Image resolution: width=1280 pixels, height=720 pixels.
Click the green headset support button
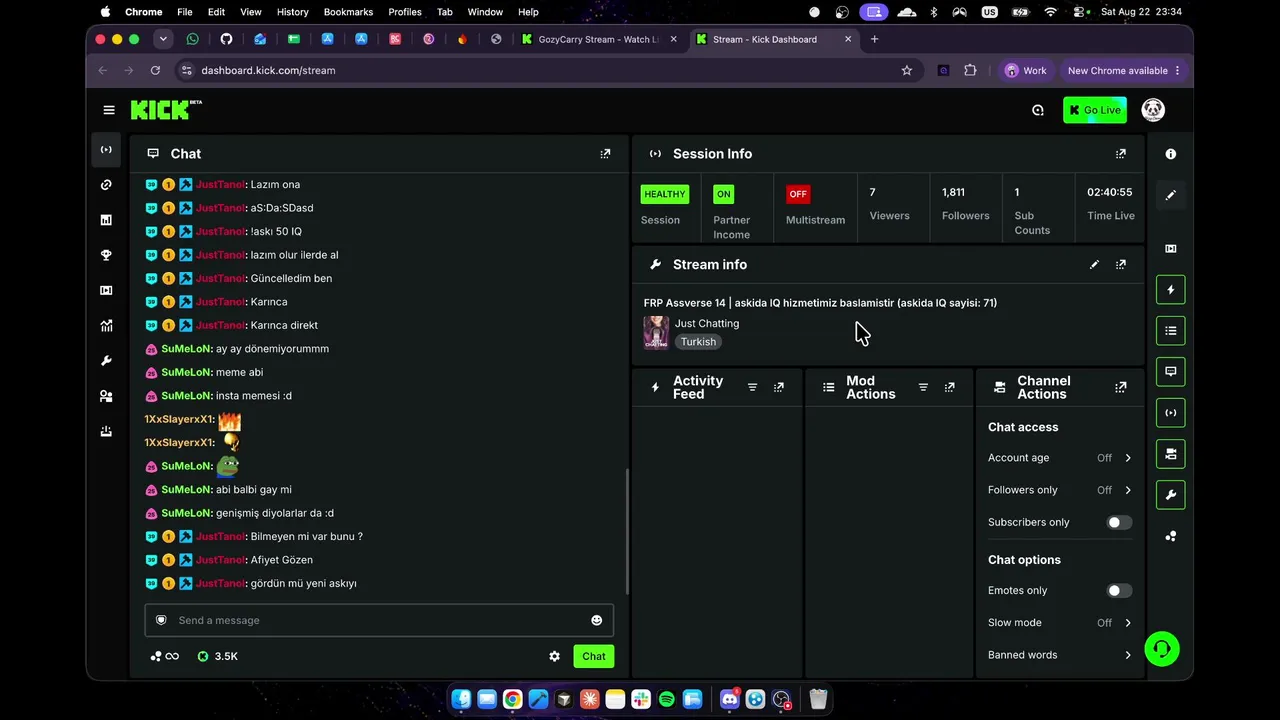[1162, 649]
